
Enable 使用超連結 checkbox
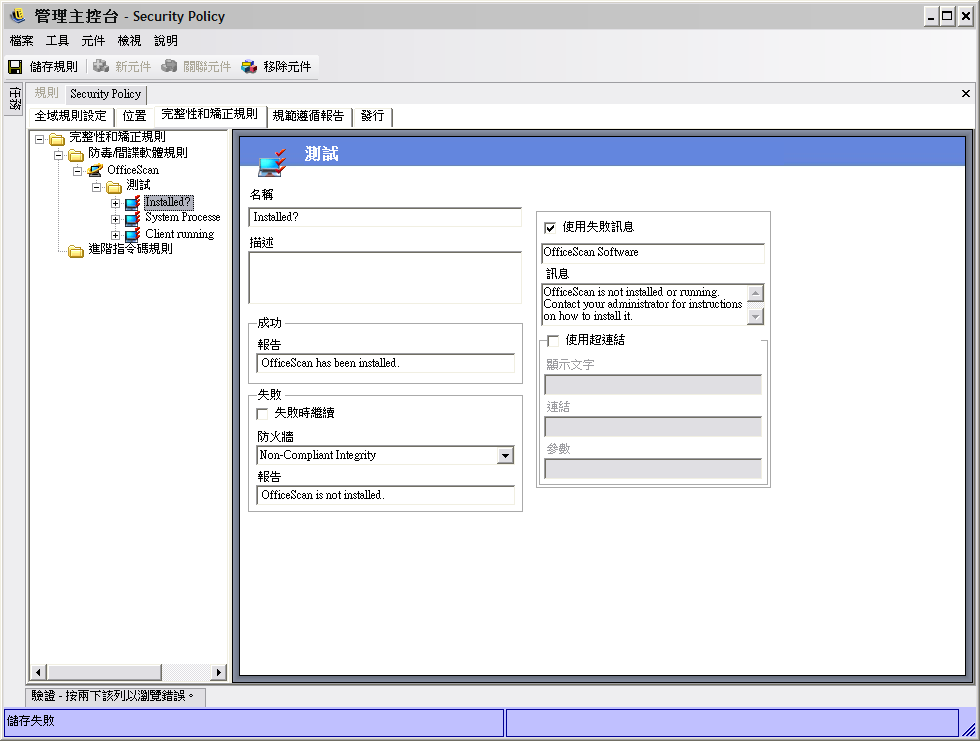(x=552, y=341)
